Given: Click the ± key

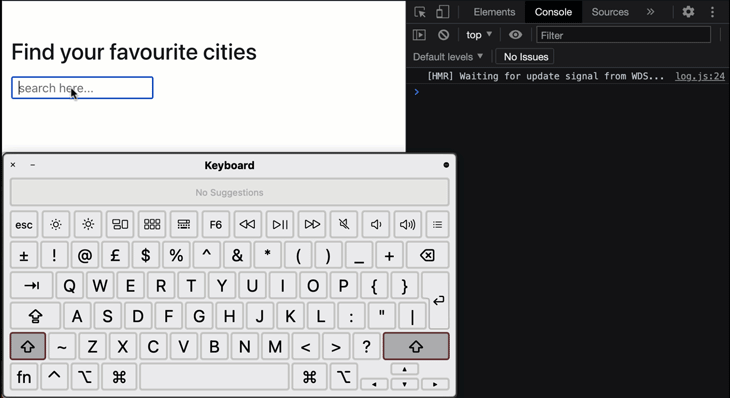Looking at the screenshot, I should pyautogui.click(x=24, y=255).
